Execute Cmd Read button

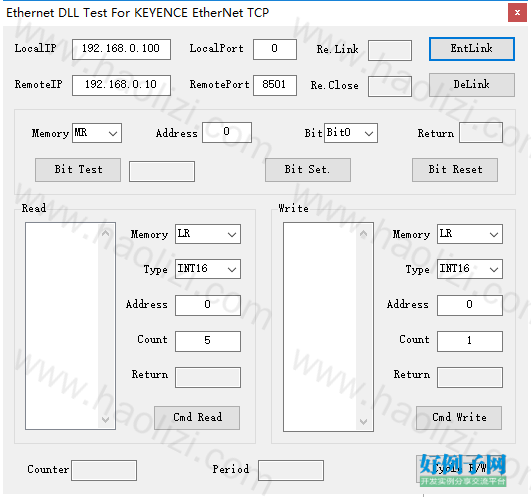(x=197, y=418)
